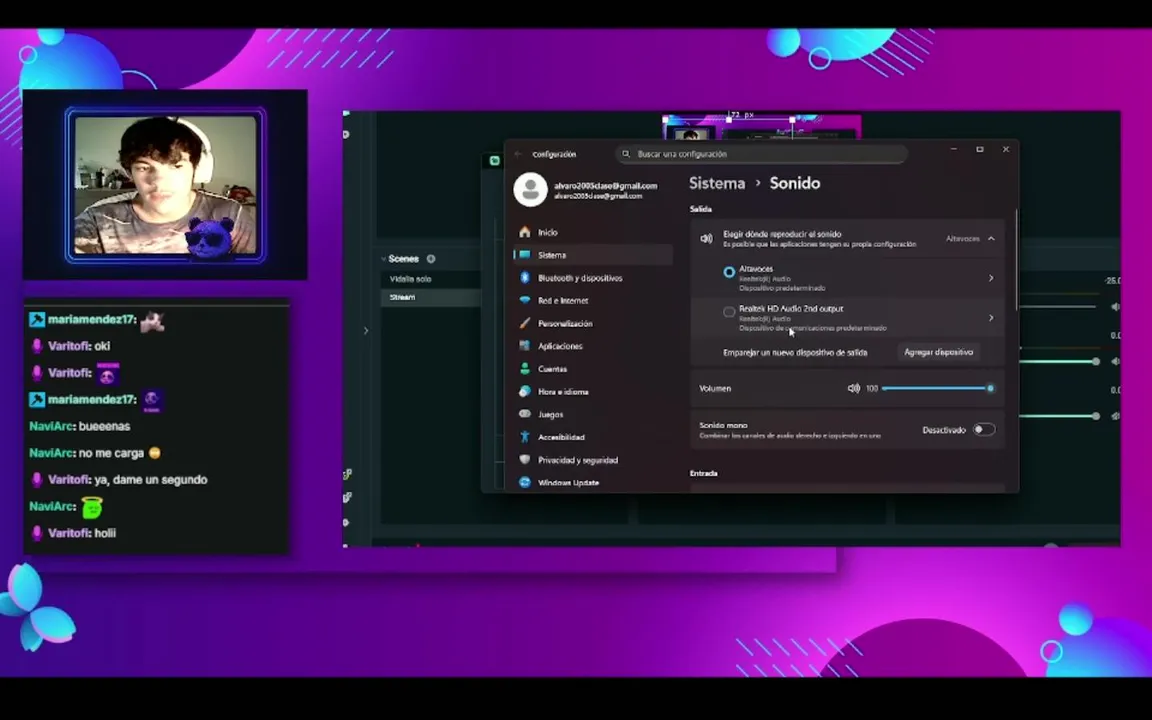The image size is (1152, 720).
Task: Collapse the Scenes panel chevron in Streamlabs
Action: 384,259
